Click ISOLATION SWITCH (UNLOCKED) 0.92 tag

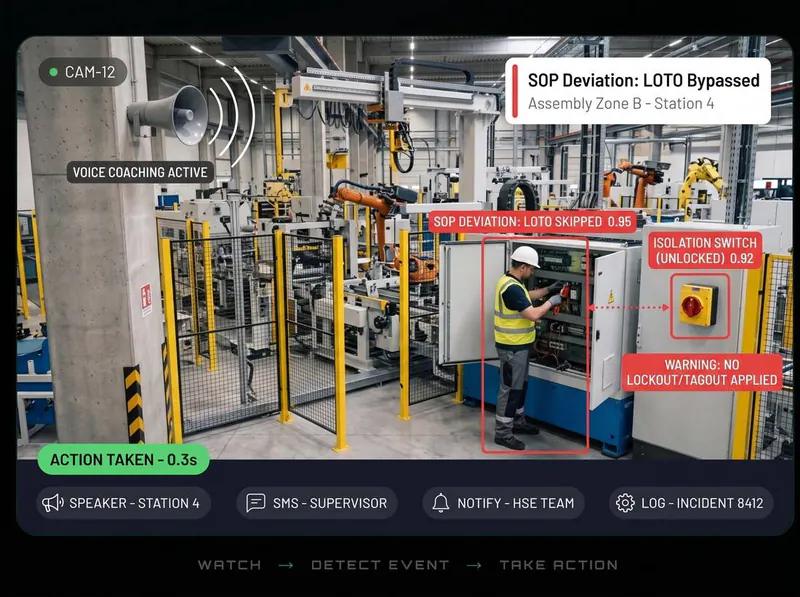[705, 250]
